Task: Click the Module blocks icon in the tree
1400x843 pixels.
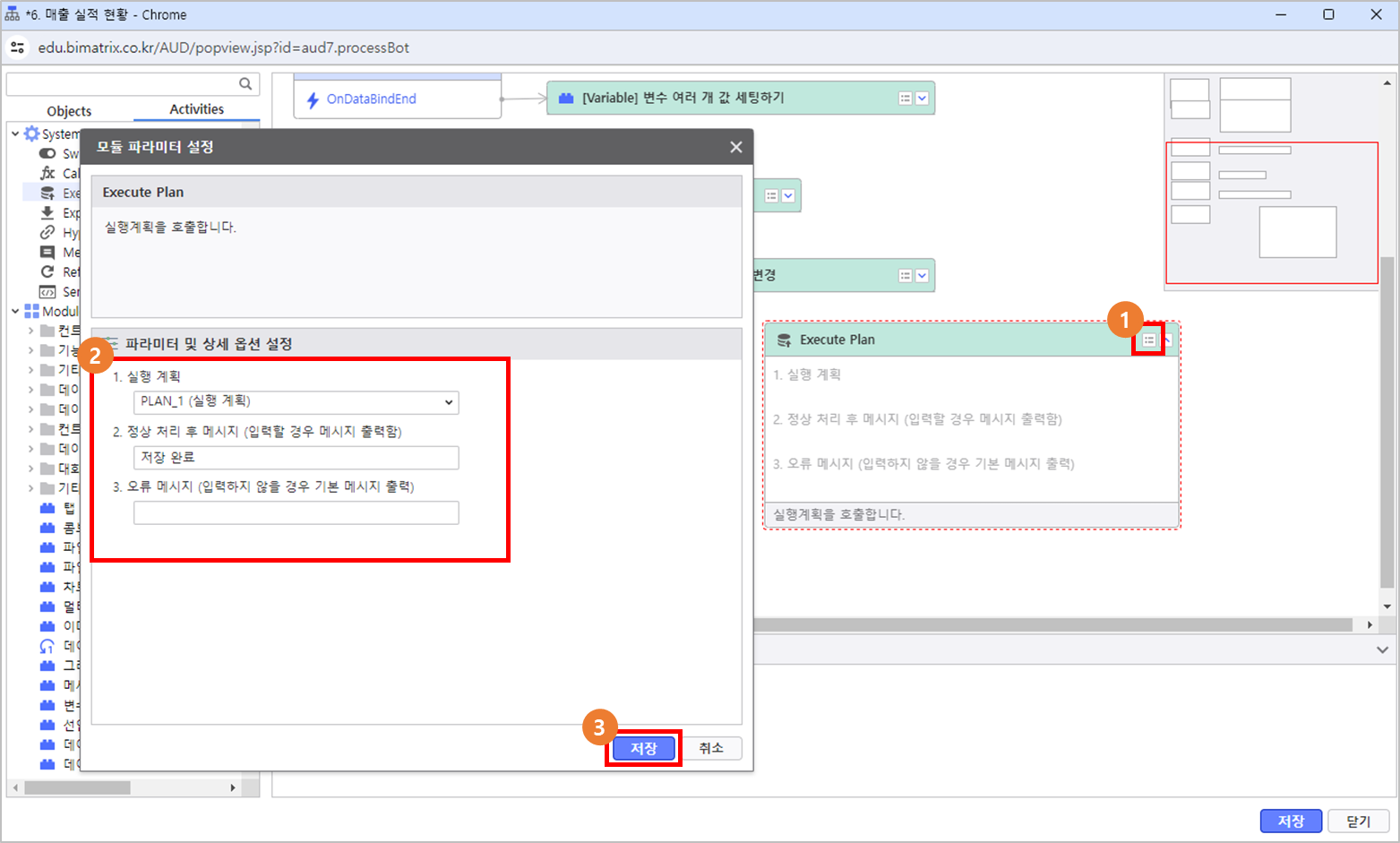Action: pos(31,311)
